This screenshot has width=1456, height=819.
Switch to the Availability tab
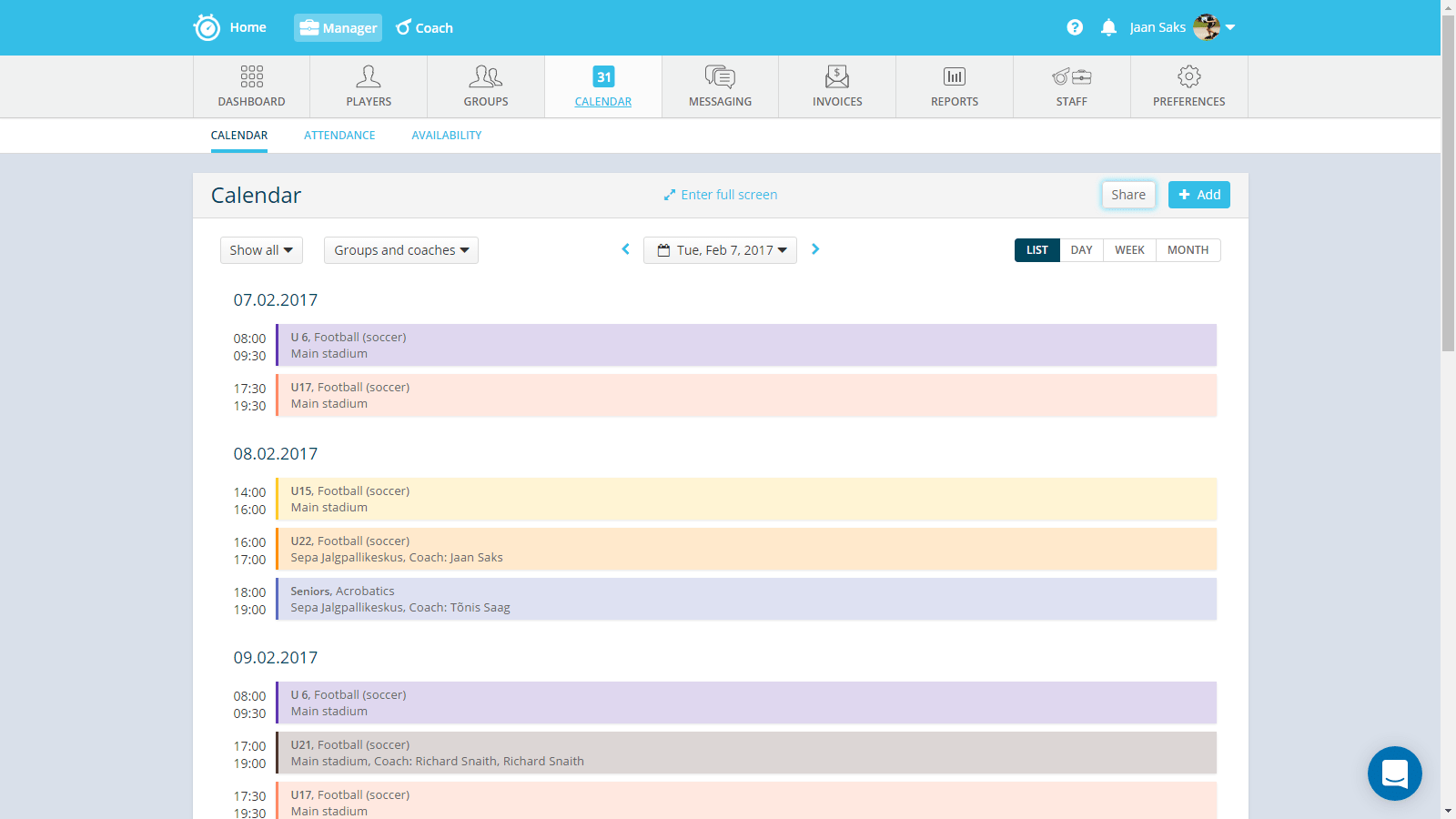(x=446, y=136)
